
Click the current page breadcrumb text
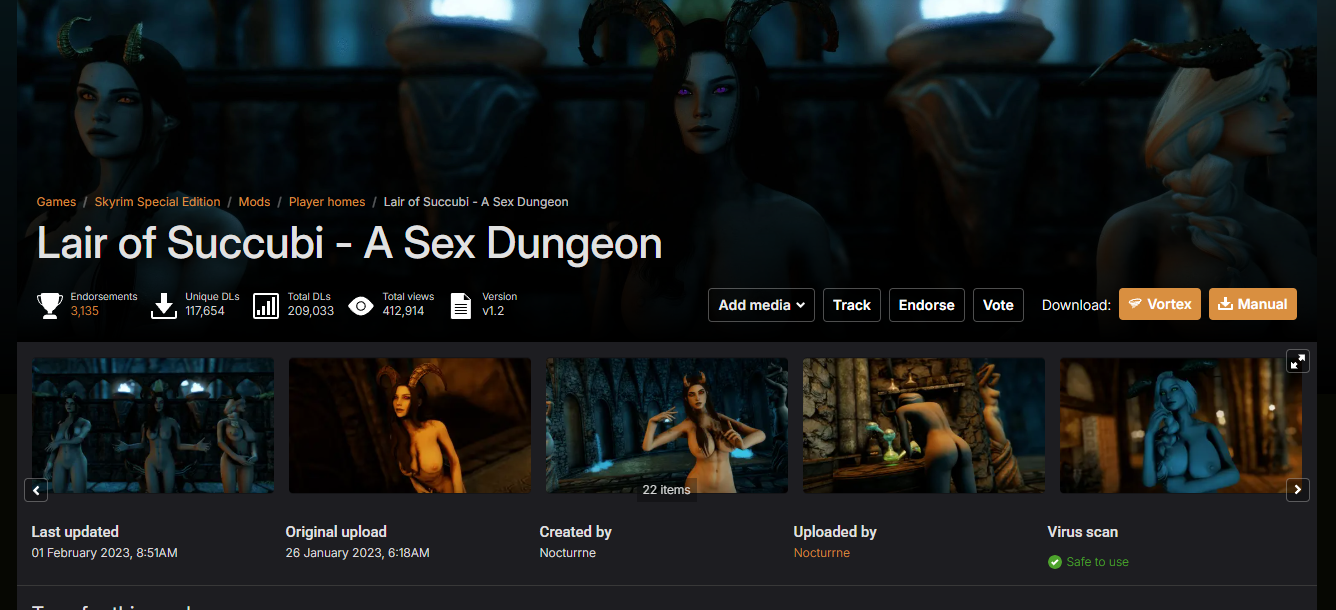(x=476, y=202)
